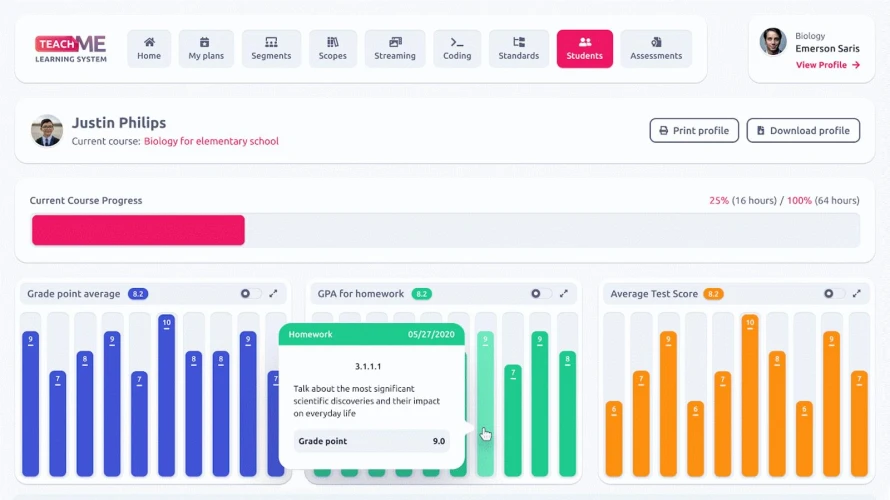
Task: Open the Assessments section
Action: [x=656, y=49]
